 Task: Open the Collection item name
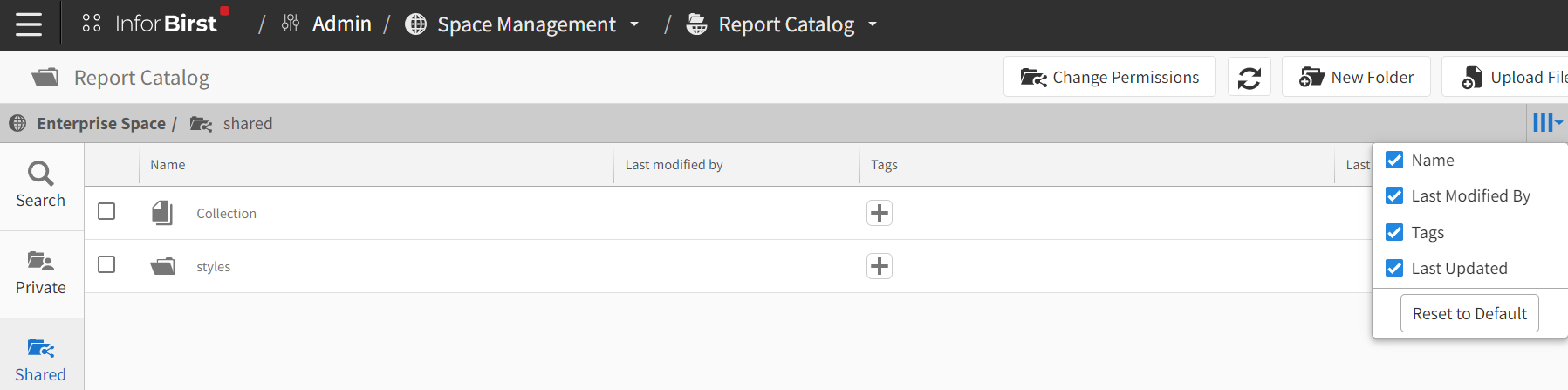coord(226,213)
